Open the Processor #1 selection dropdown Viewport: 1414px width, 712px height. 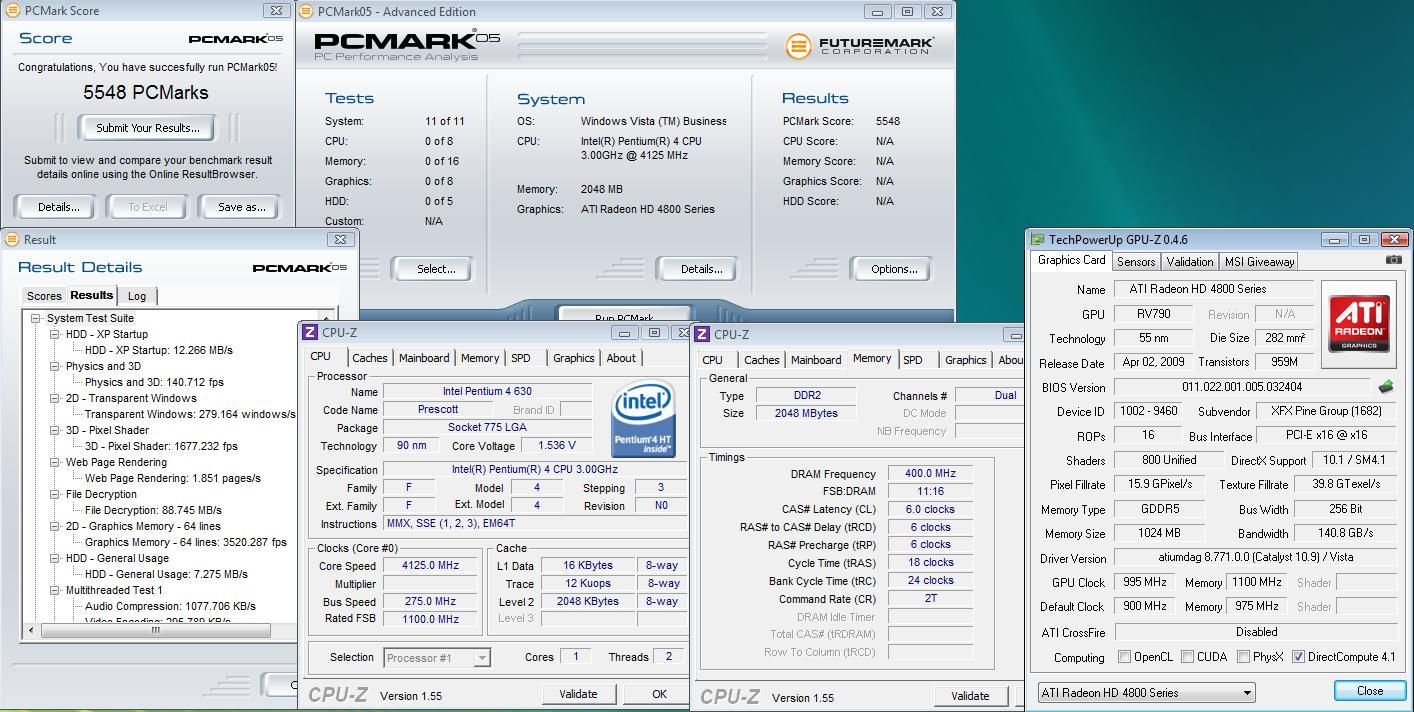[437, 657]
